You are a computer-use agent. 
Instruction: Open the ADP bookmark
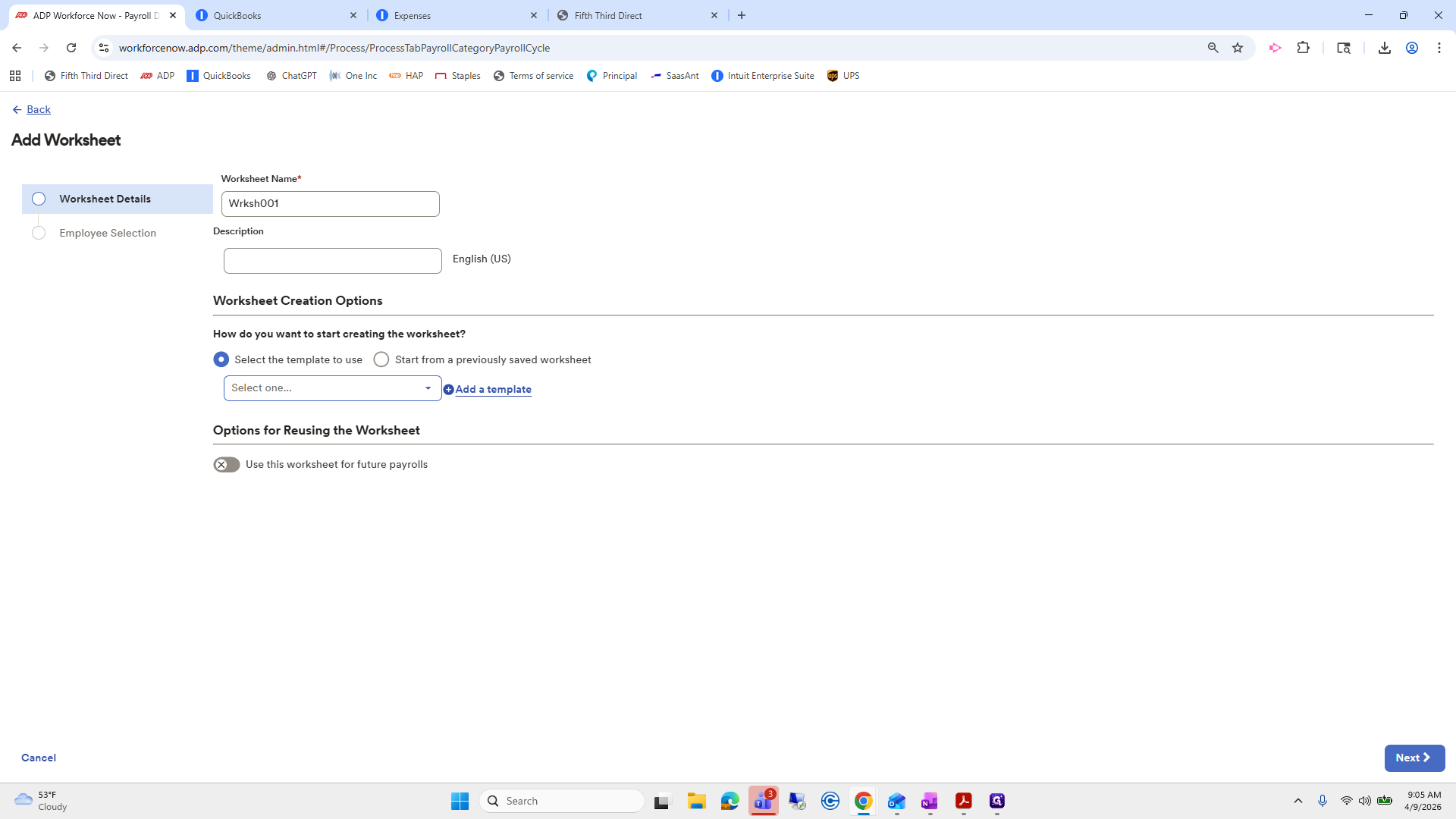coord(158,76)
